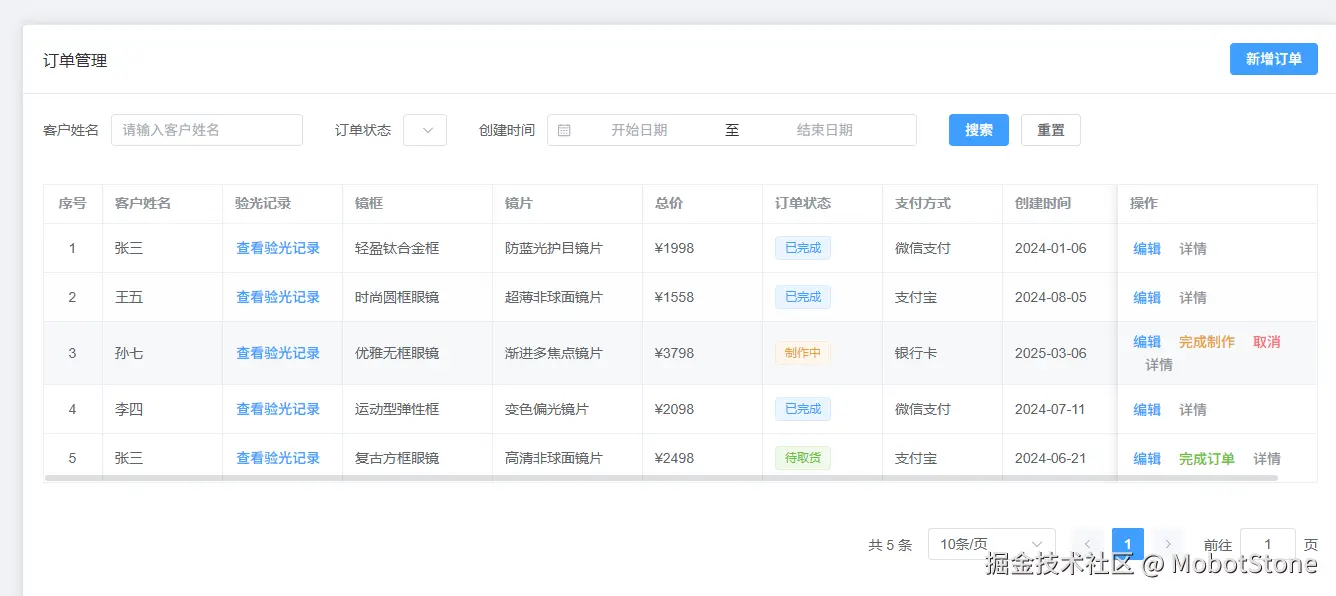The width and height of the screenshot is (1336, 596).
Task: Click the next page arrow in pagination
Action: tap(1168, 543)
